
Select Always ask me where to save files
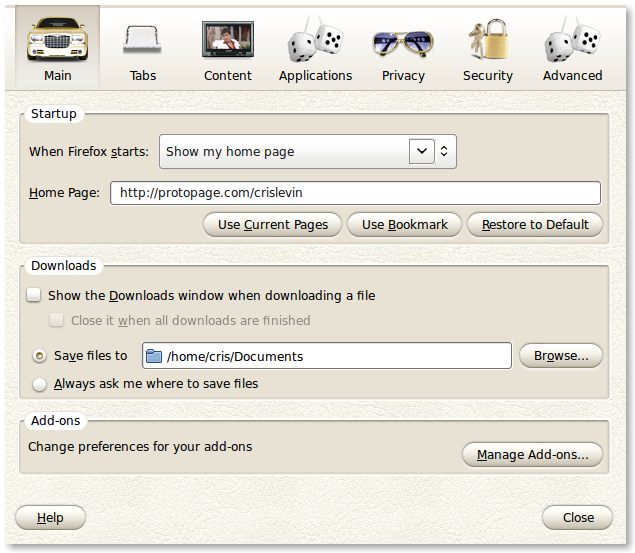pos(39,384)
